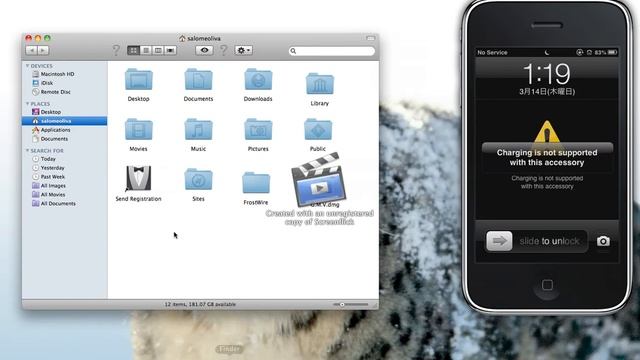The height and width of the screenshot is (360, 640).
Task: Open the Downloads folder
Action: coord(258,80)
